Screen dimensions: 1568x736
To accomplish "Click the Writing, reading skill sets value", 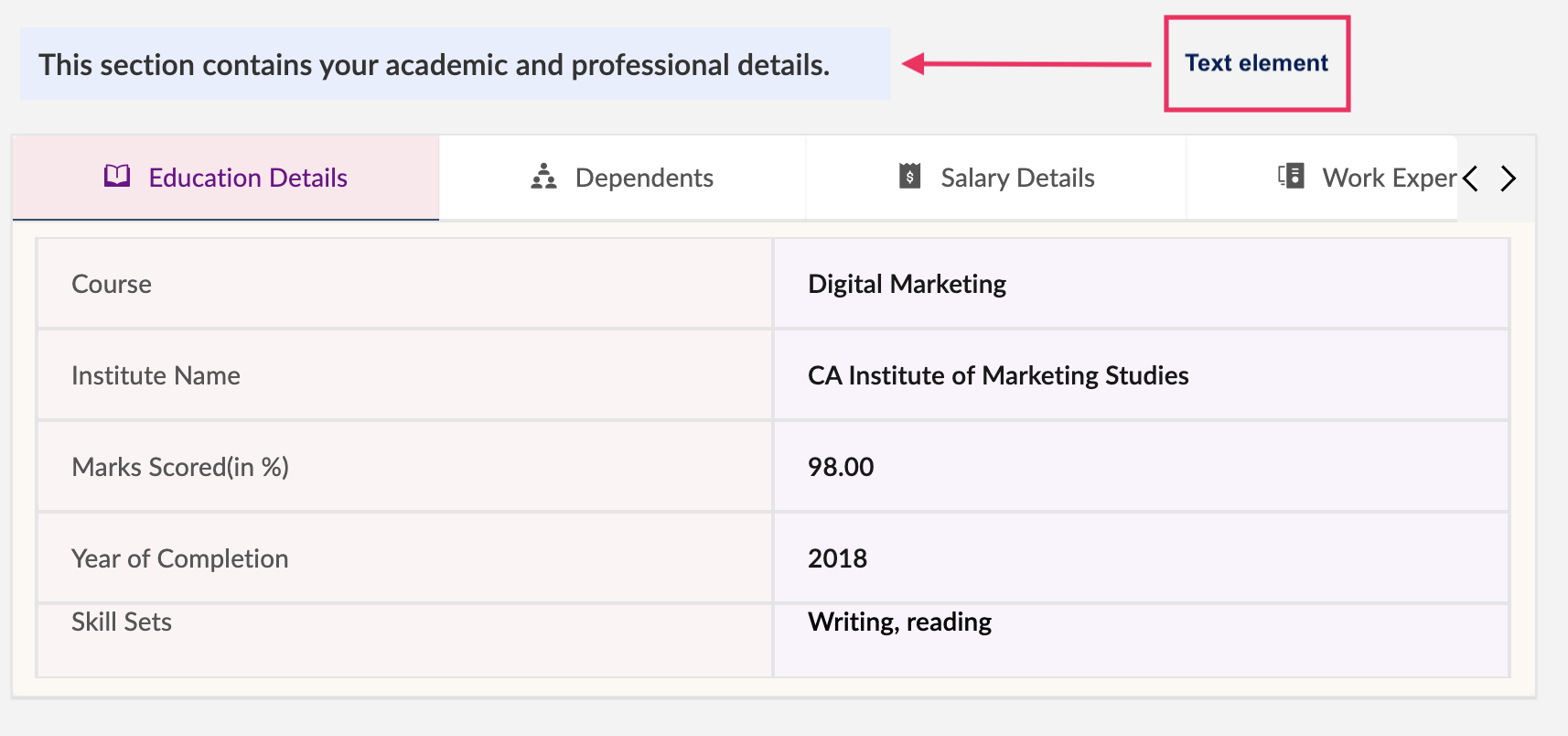I will 899,622.
